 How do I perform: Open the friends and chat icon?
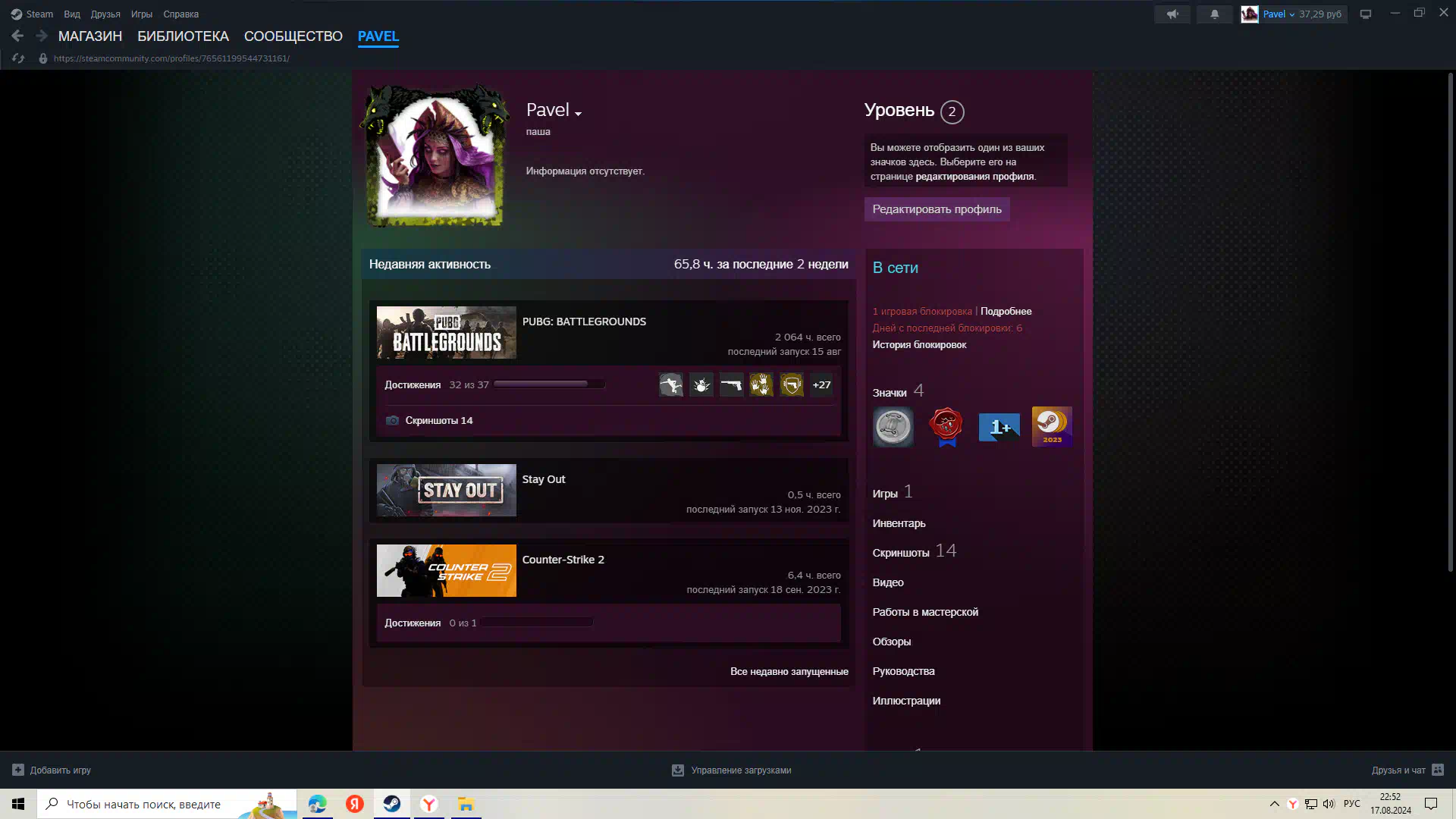[x=1438, y=770]
